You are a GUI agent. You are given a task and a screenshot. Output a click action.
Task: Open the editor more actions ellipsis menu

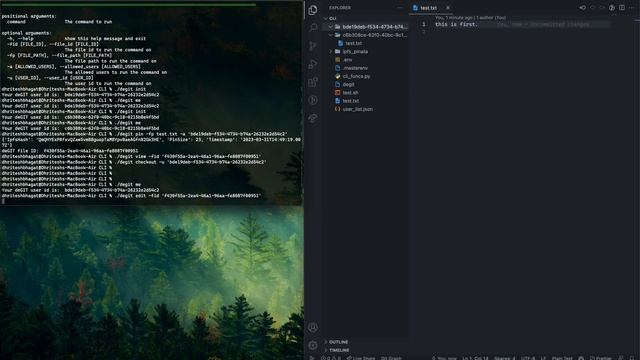pos(631,7)
